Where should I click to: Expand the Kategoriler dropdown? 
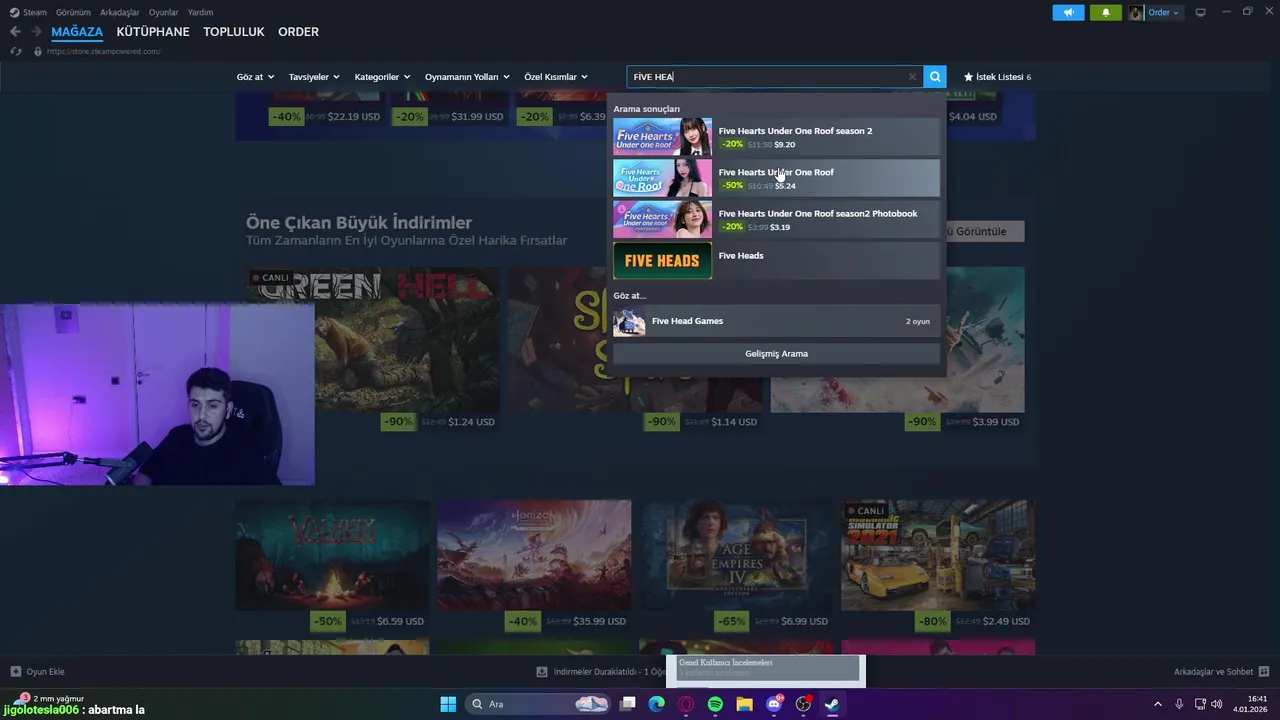click(382, 77)
